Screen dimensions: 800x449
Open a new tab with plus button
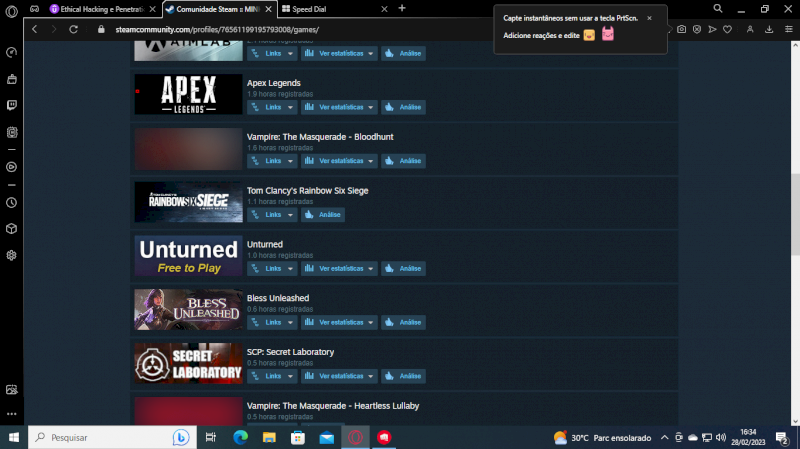coord(402,8)
